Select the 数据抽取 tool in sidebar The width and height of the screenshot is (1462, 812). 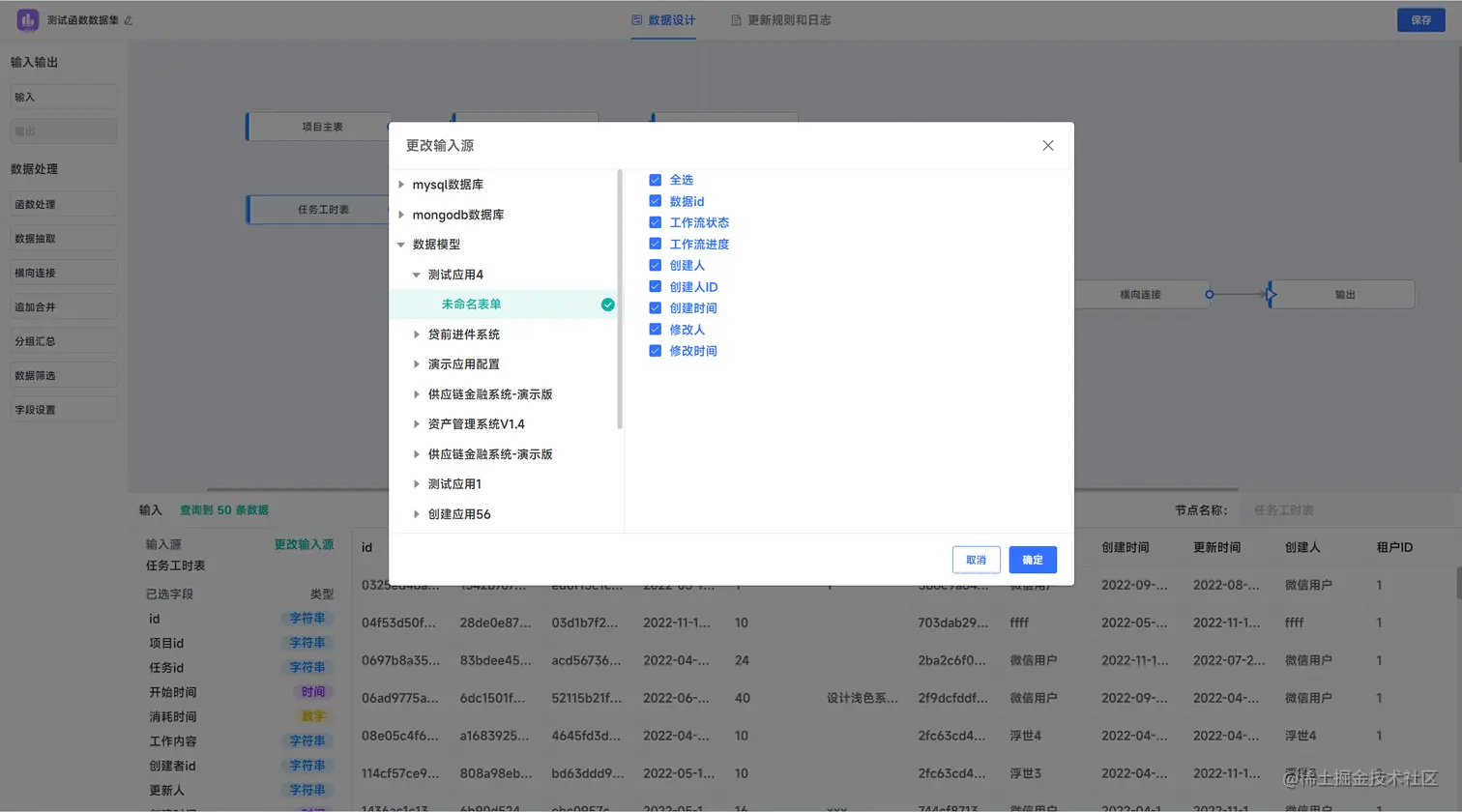click(x=64, y=239)
